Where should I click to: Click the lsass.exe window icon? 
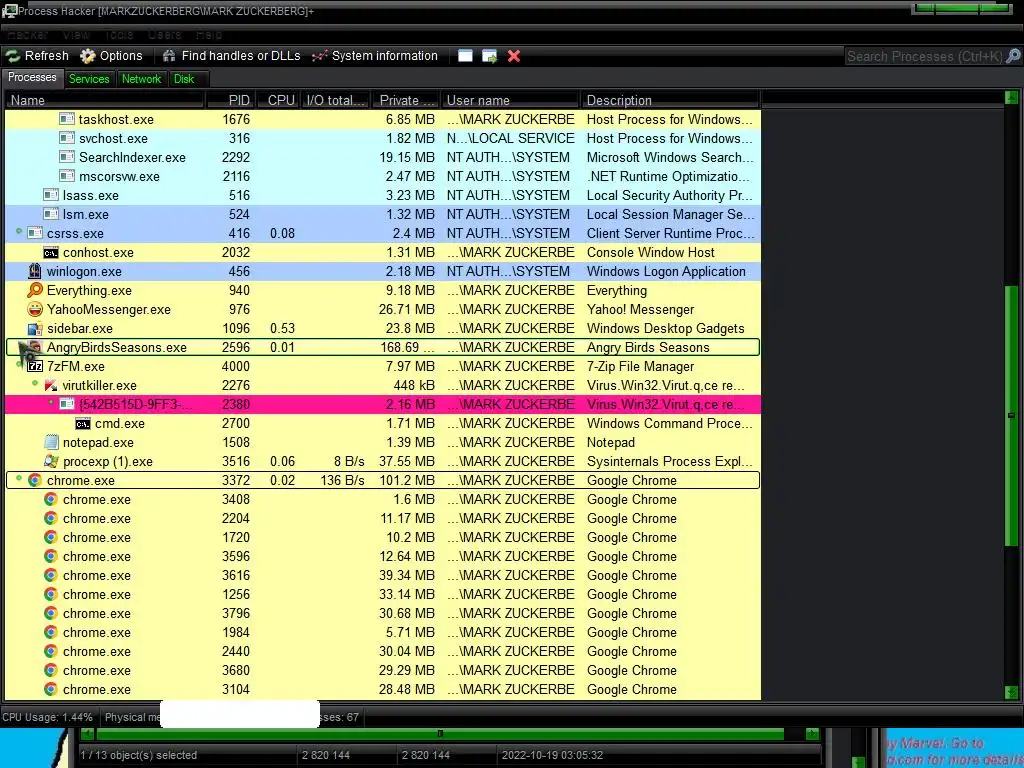click(x=51, y=195)
